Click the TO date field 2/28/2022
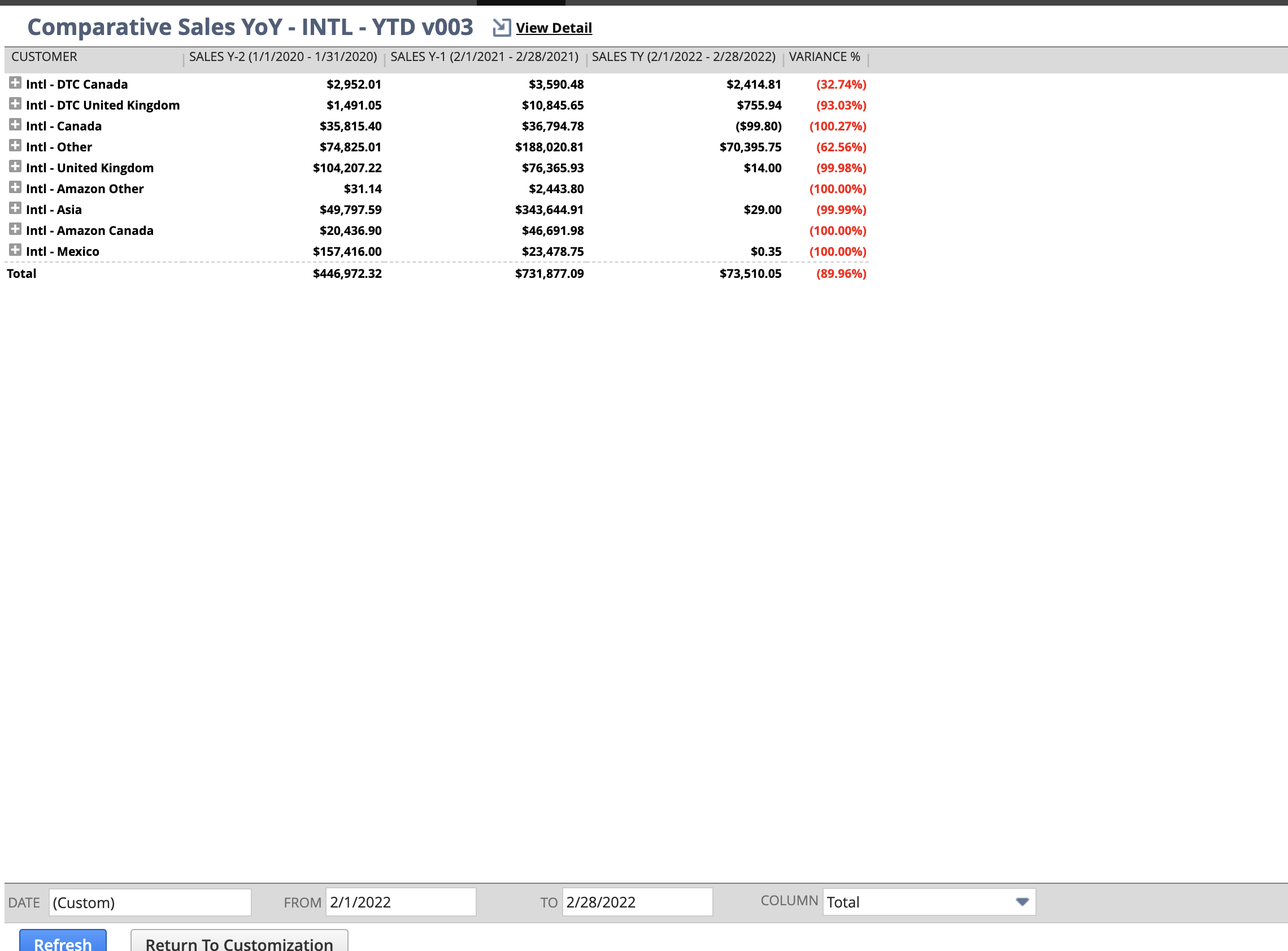This screenshot has height=951, width=1288. pos(637,902)
